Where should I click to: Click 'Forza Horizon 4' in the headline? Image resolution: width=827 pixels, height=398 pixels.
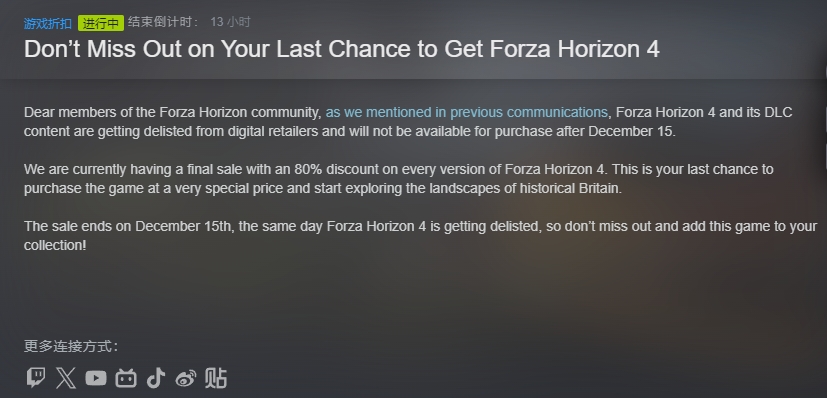coord(574,49)
